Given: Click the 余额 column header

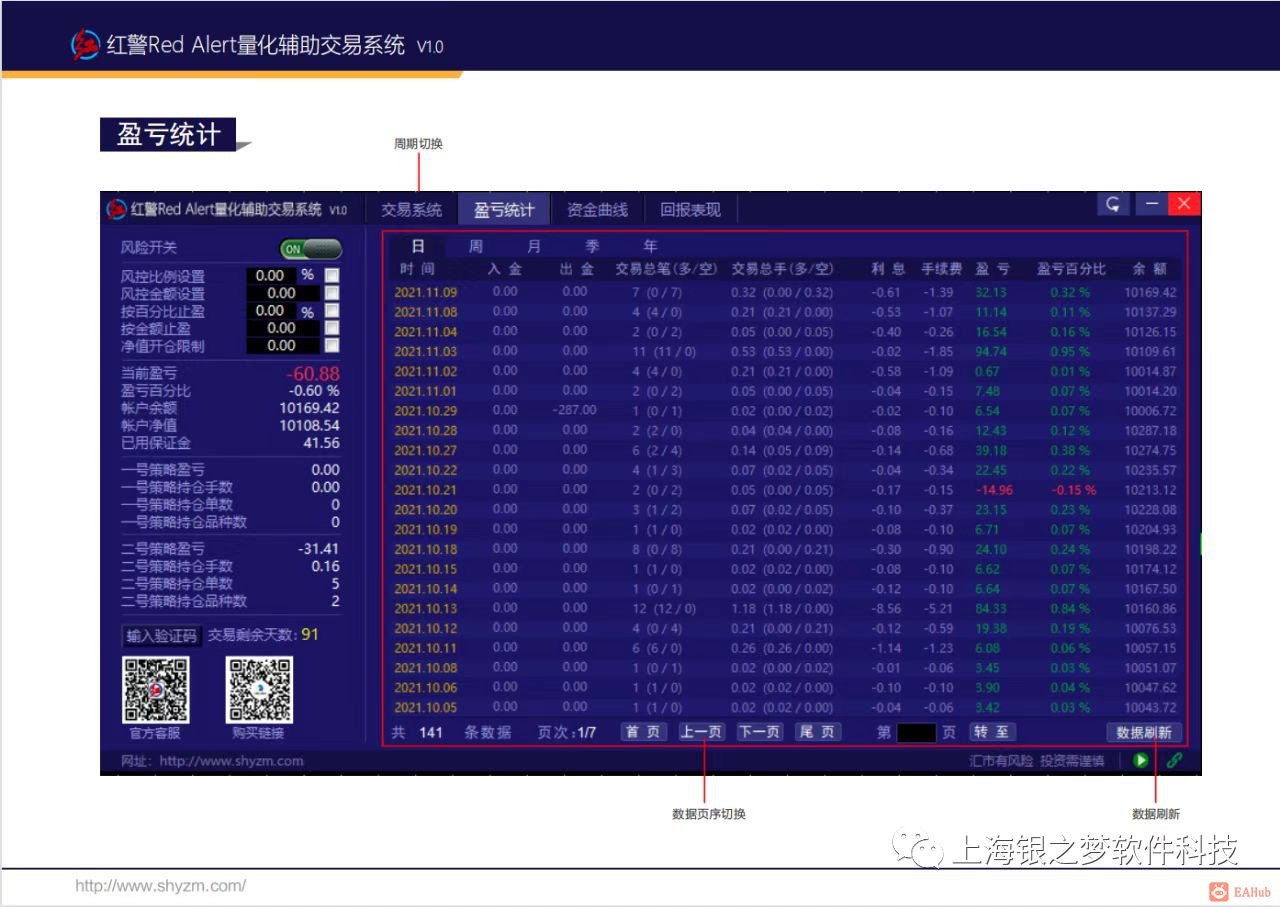Looking at the screenshot, I should 1150,269.
